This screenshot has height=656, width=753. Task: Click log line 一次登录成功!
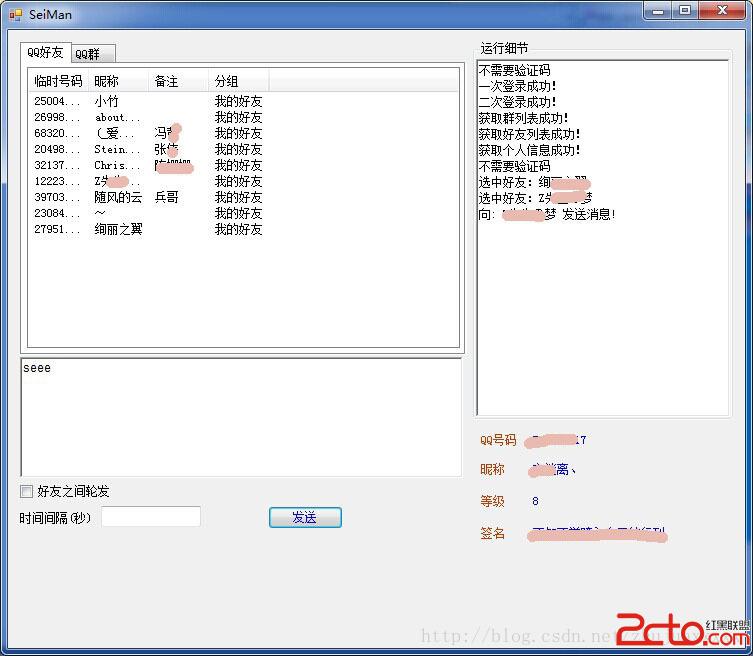point(517,86)
